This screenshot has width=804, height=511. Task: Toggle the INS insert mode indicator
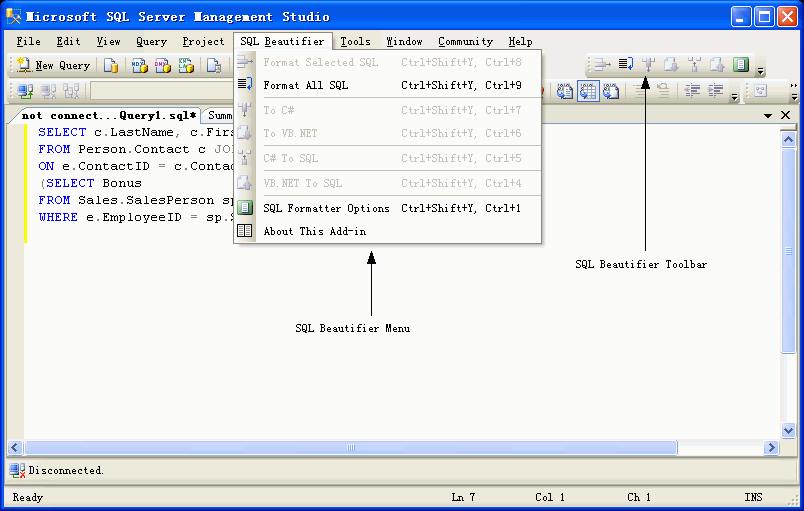tap(753, 497)
